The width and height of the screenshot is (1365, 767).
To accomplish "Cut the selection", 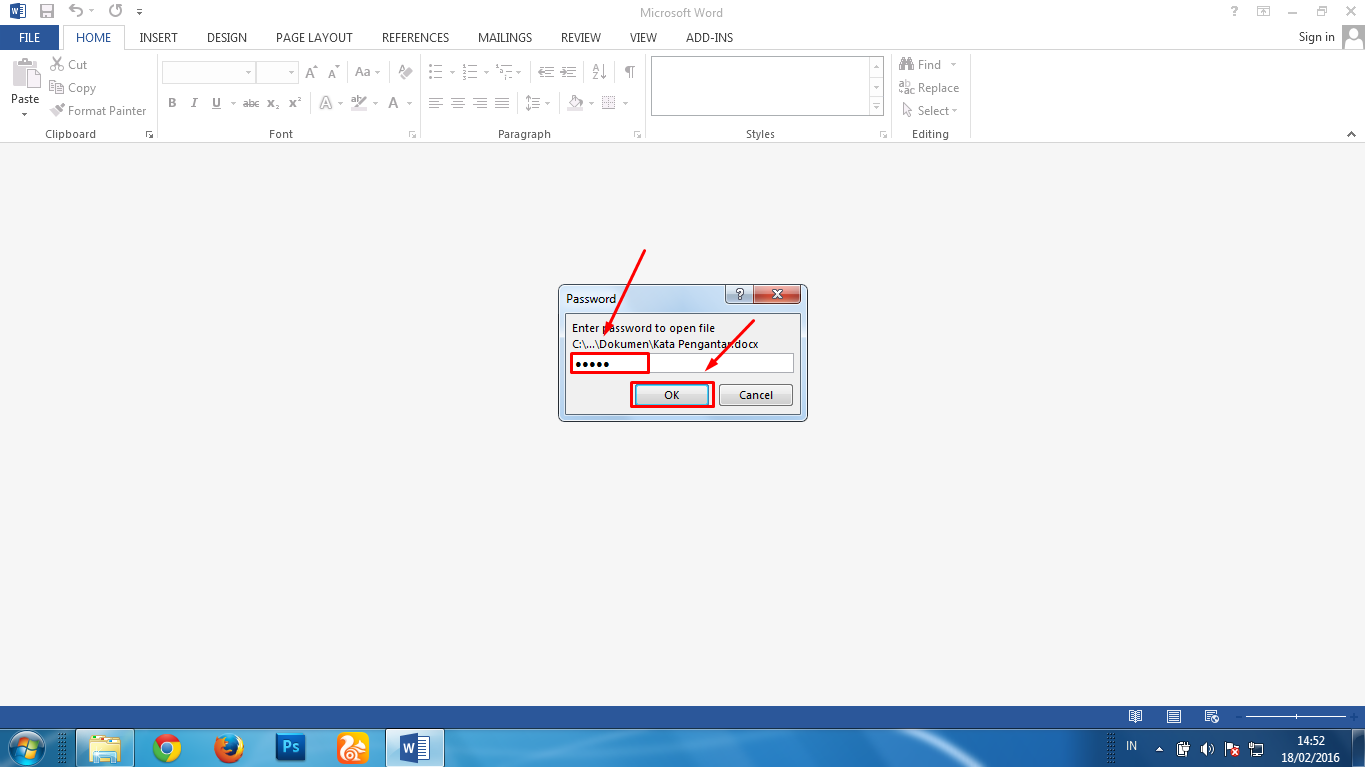I will [68, 65].
